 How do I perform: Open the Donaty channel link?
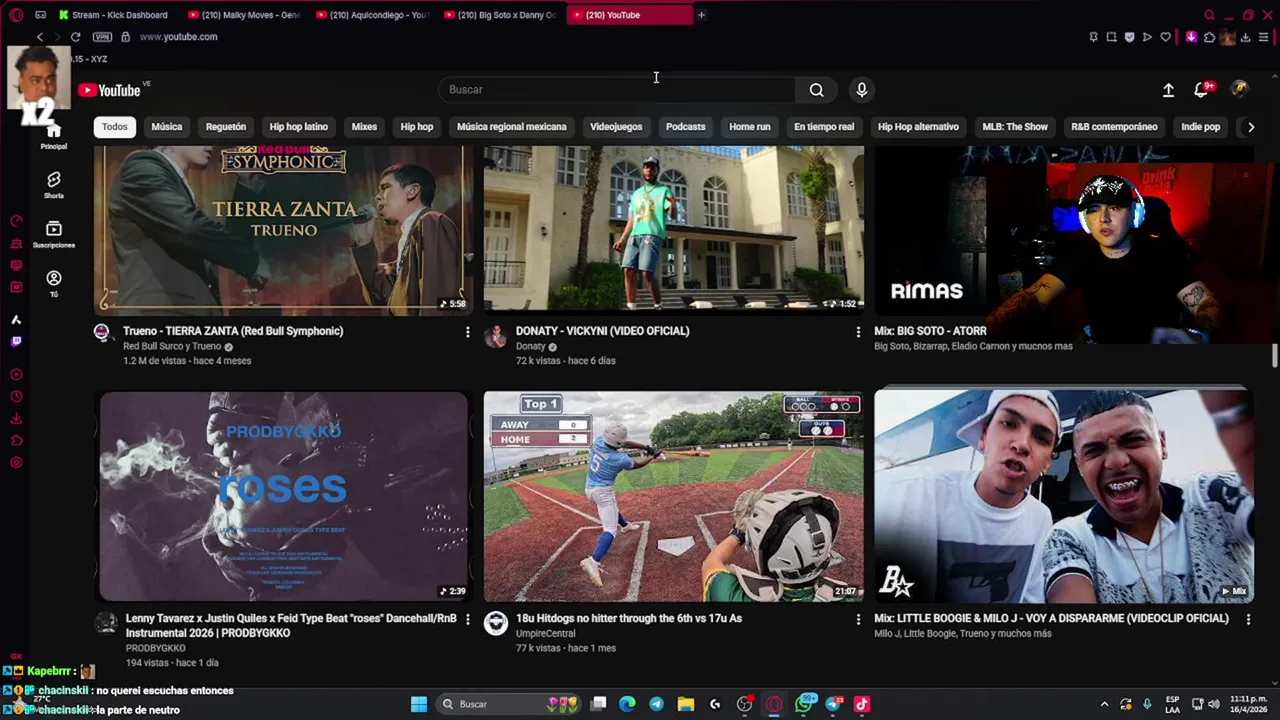point(530,347)
